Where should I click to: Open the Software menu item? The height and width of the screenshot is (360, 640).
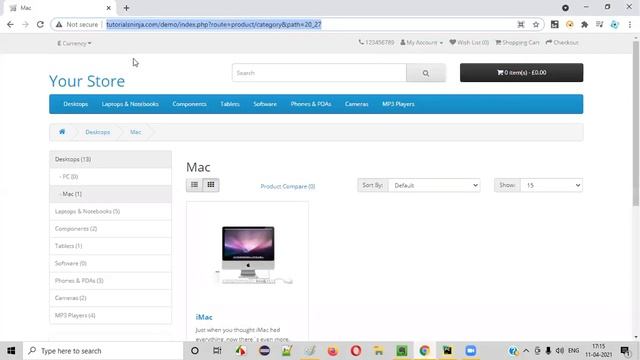pyautogui.click(x=265, y=104)
